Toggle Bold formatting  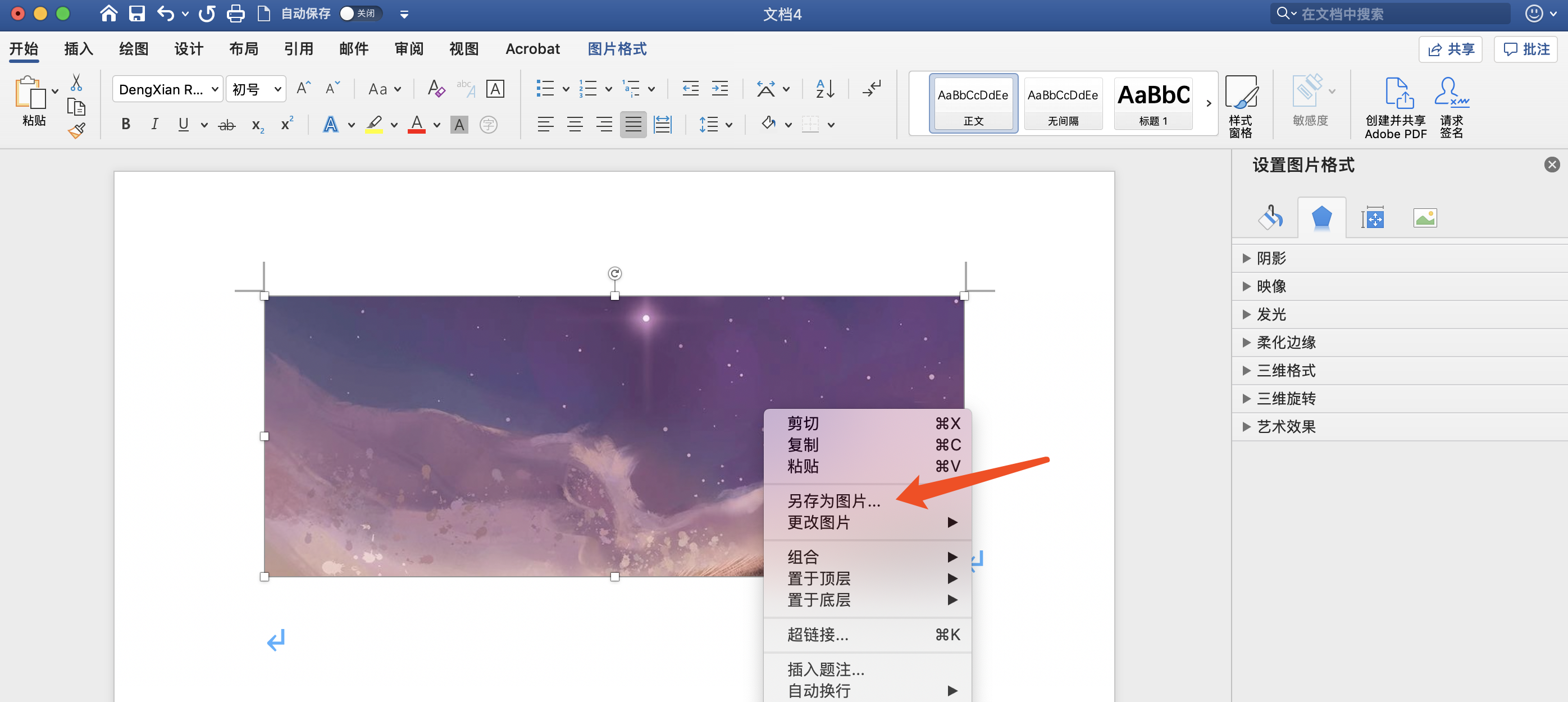coord(125,124)
